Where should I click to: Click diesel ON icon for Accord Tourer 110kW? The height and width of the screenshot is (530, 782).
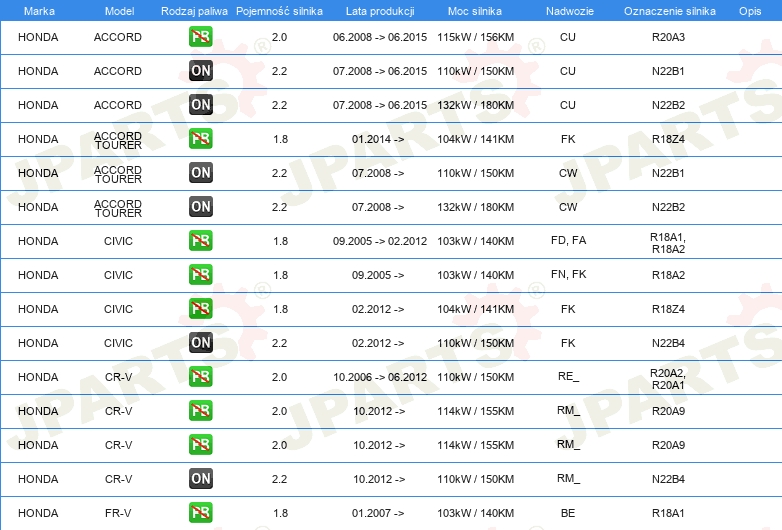coord(200,173)
